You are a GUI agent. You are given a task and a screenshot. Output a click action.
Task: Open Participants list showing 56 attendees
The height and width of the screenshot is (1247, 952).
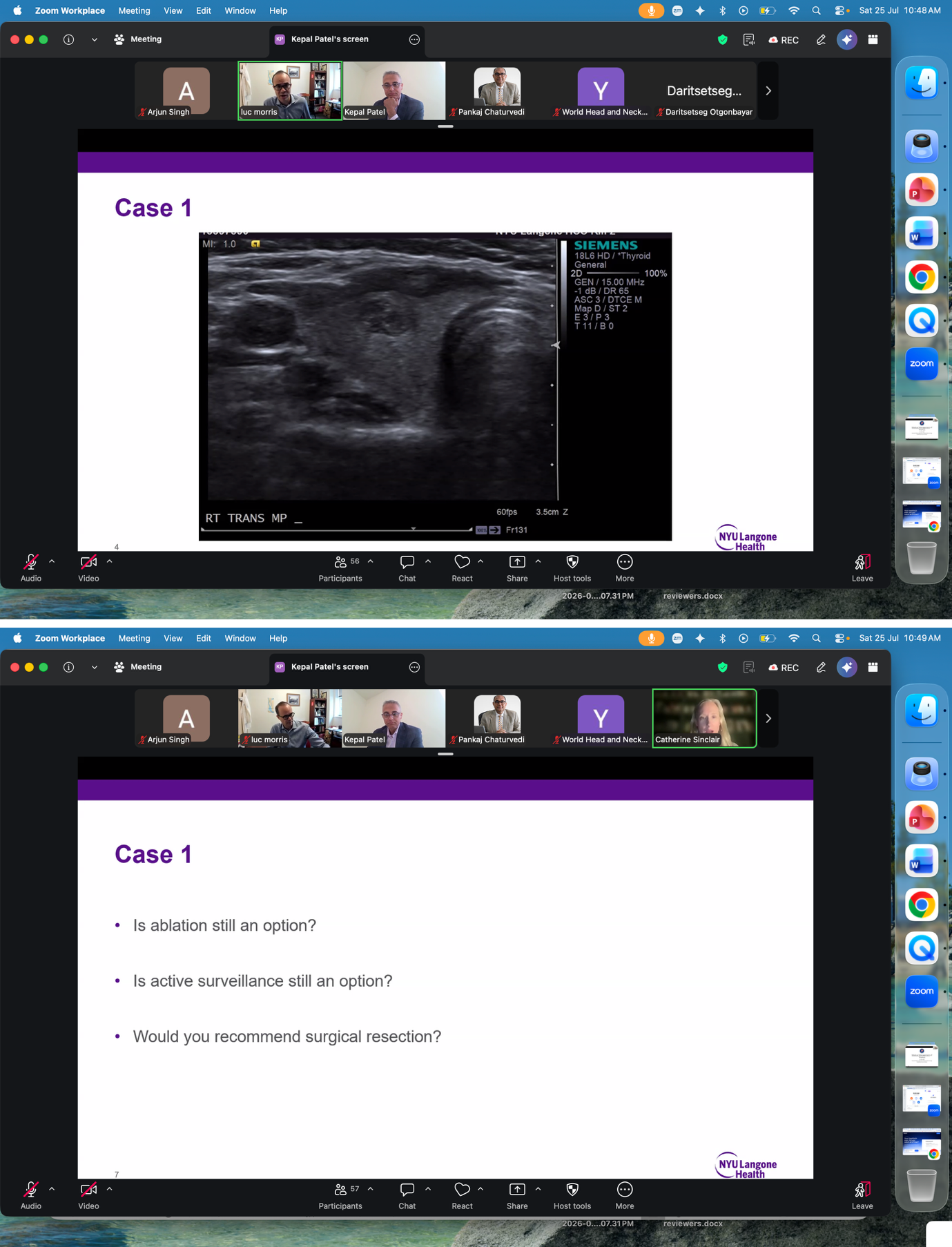(340, 568)
